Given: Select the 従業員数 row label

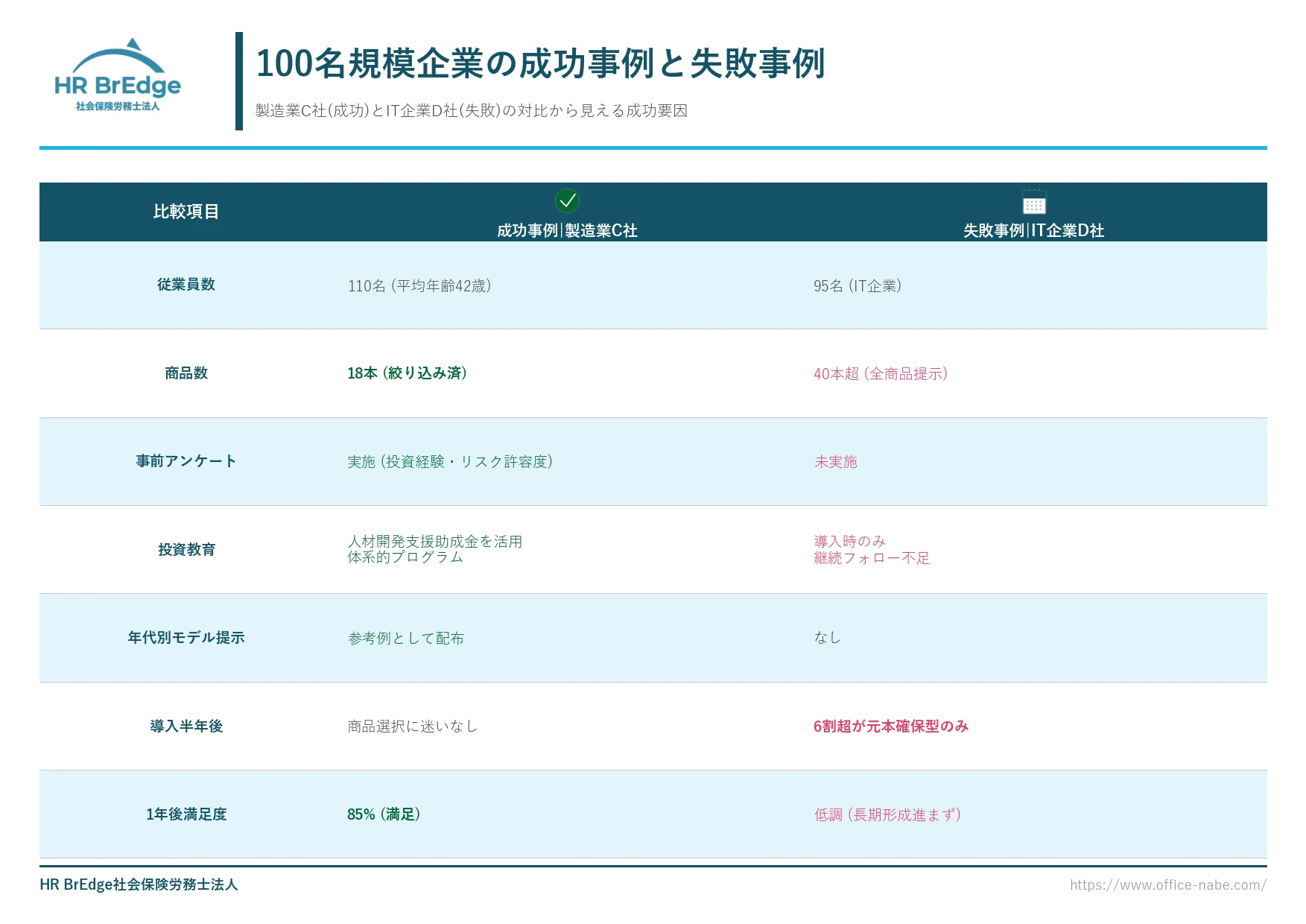Looking at the screenshot, I should click(186, 285).
